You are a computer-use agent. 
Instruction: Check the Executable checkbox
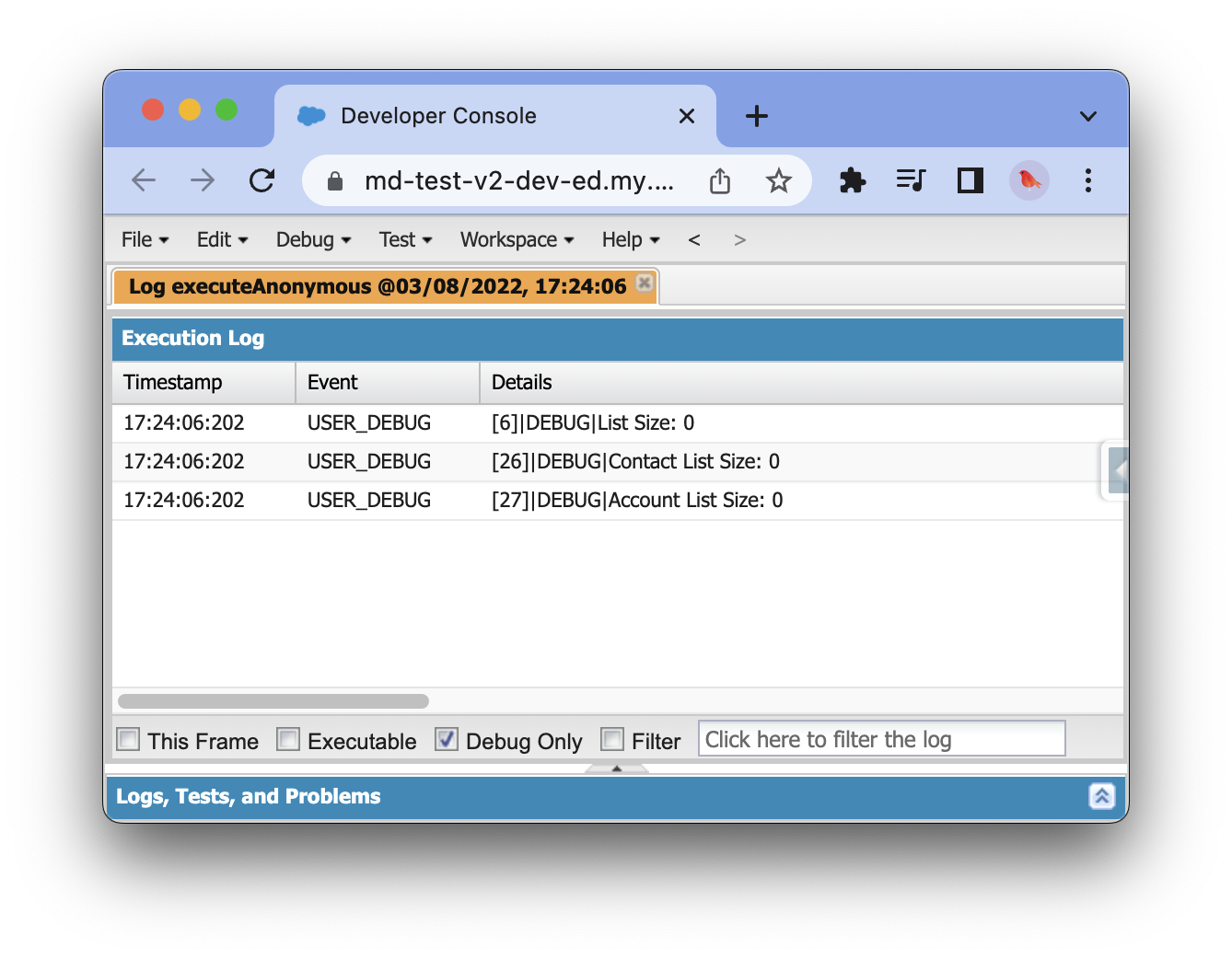(x=289, y=740)
